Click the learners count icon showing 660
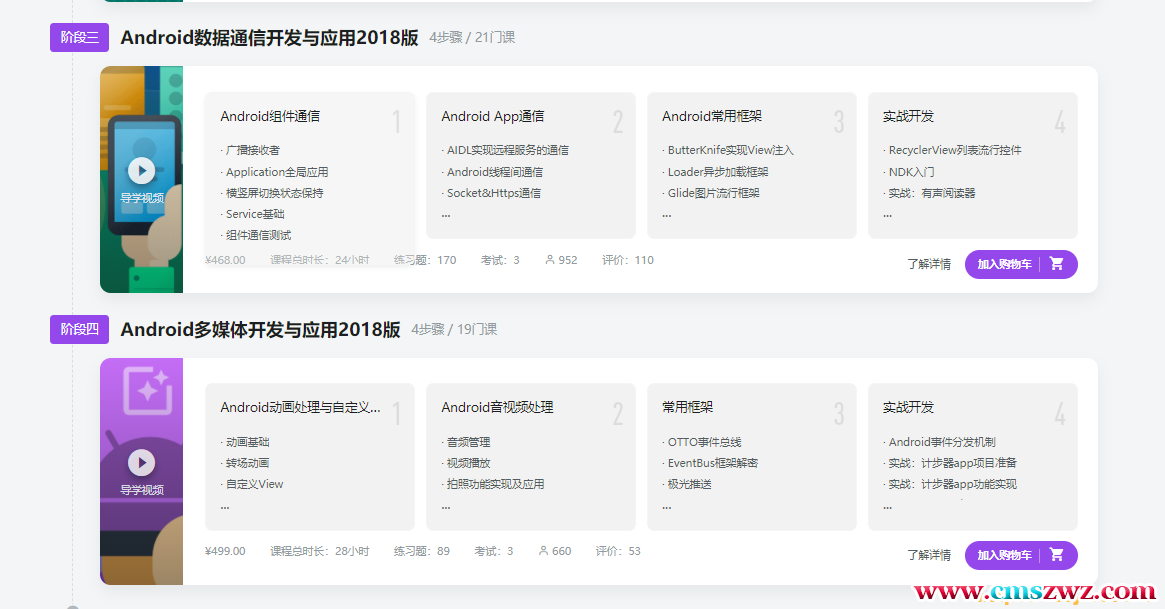This screenshot has height=609, width=1165. (543, 551)
